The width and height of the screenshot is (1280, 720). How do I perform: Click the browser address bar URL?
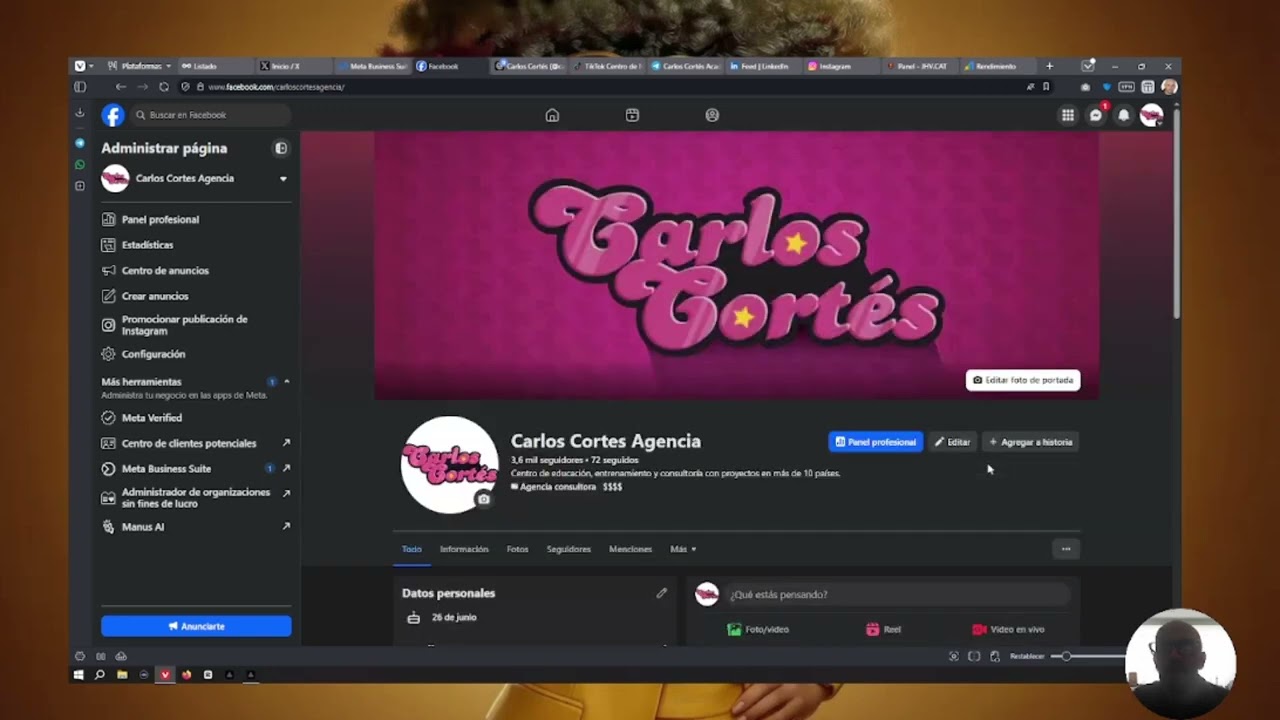tap(276, 87)
